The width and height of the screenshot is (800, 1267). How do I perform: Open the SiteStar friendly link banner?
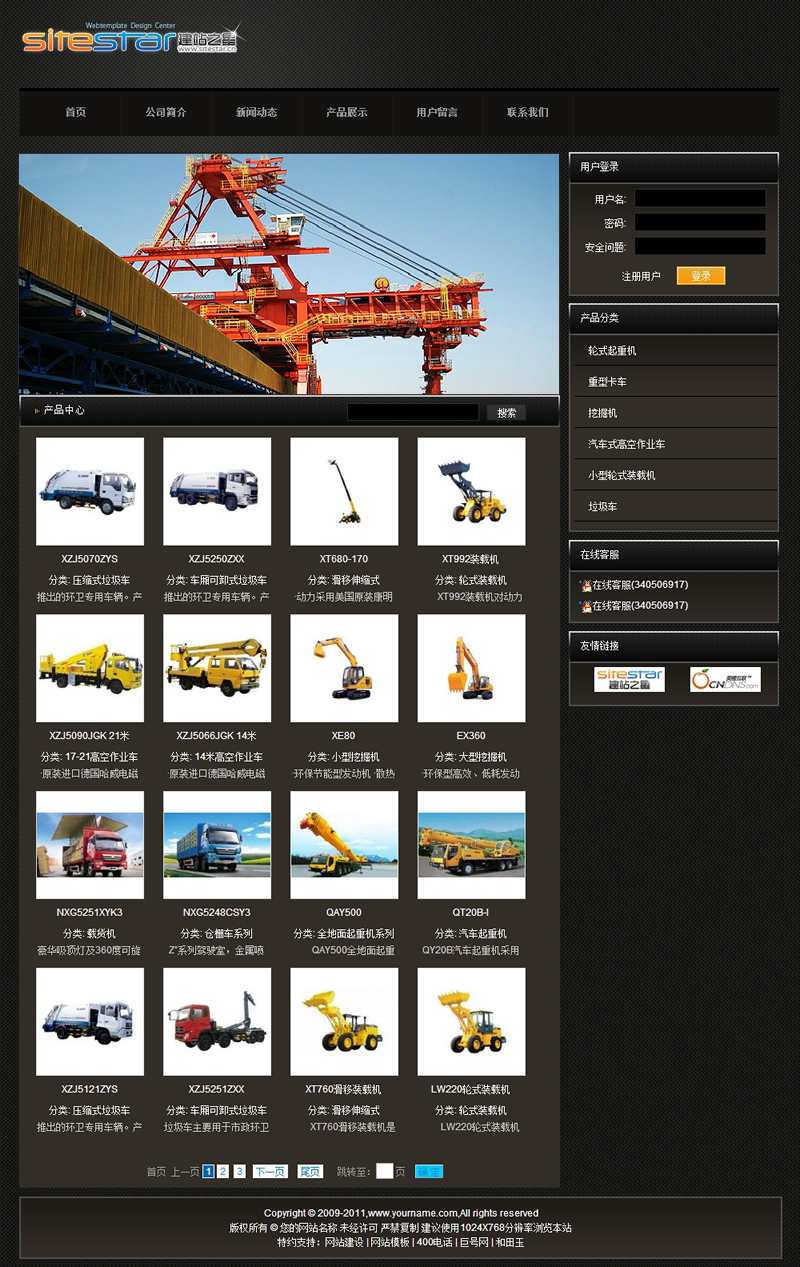click(629, 680)
